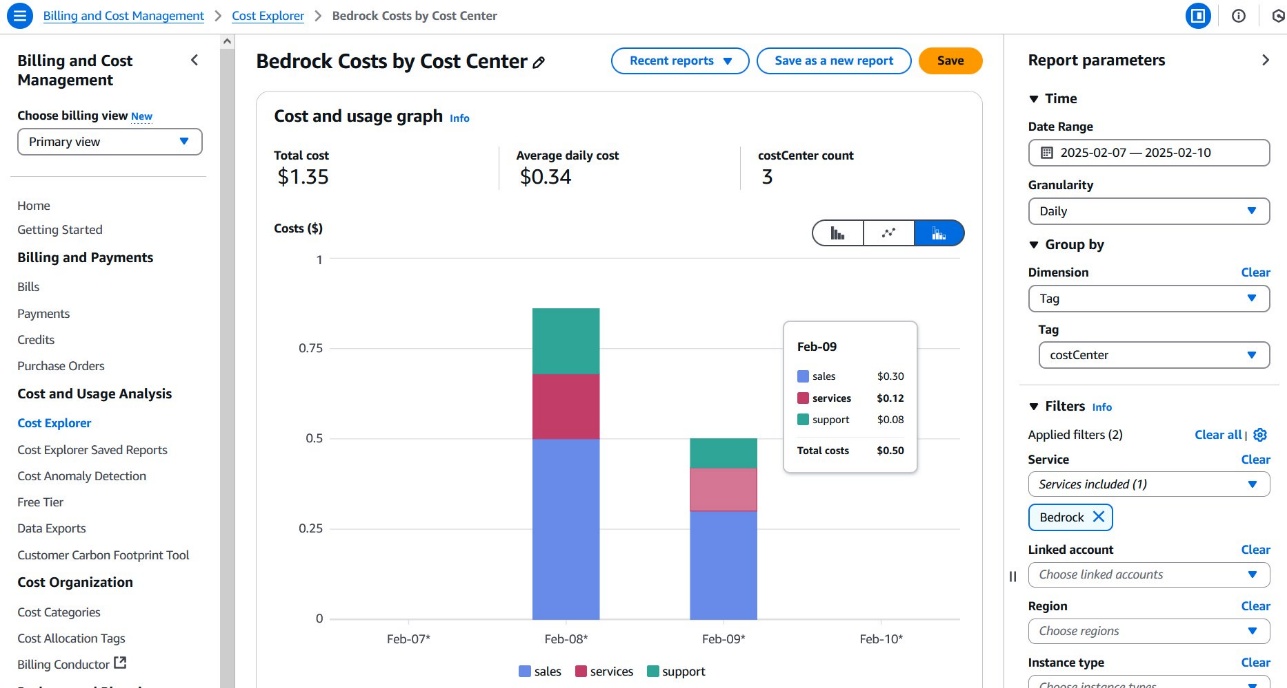Click Save as a new report

833,61
